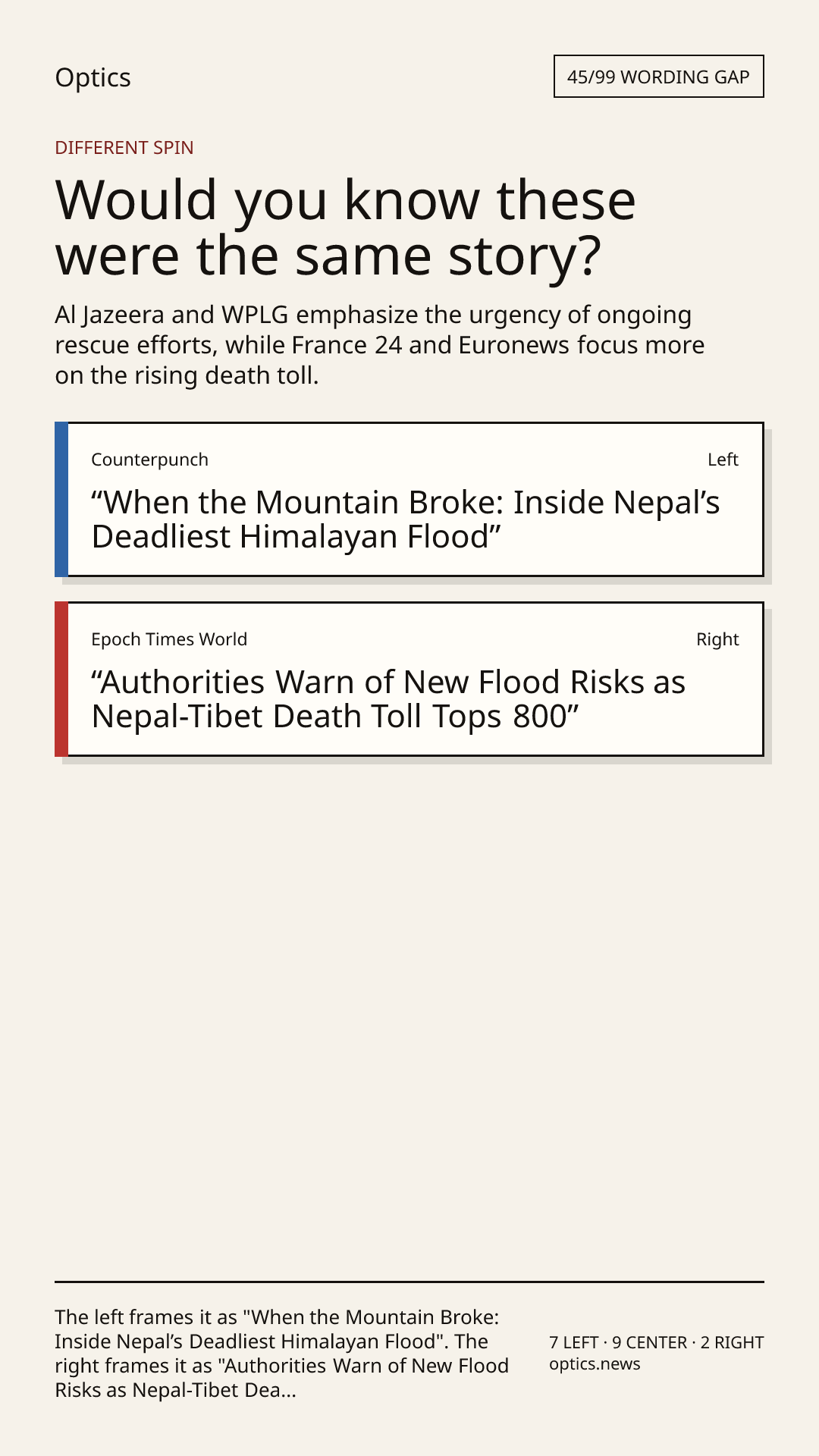819x1456 pixels.
Task: Click the footer divider line
Action: pos(409,1282)
